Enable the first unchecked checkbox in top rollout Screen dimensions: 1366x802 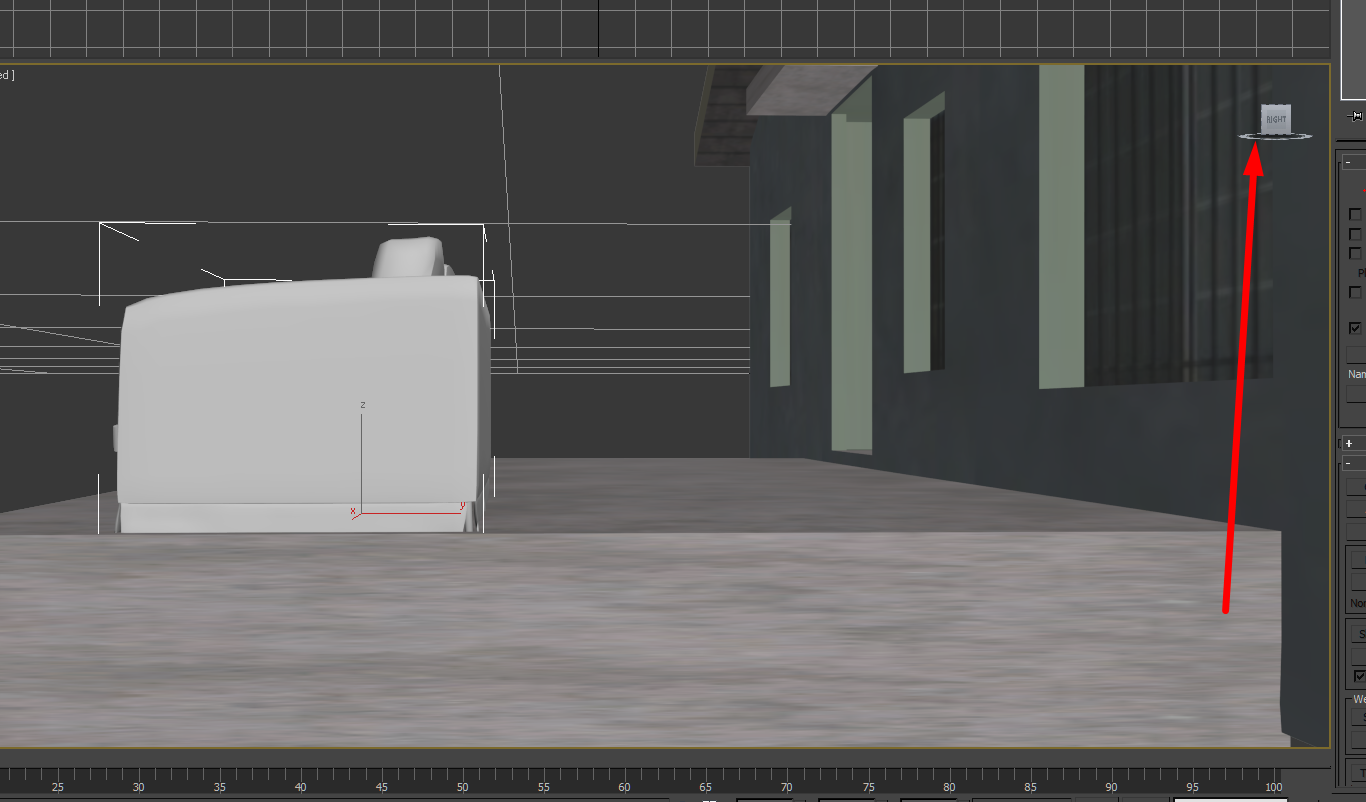tap(1356, 214)
